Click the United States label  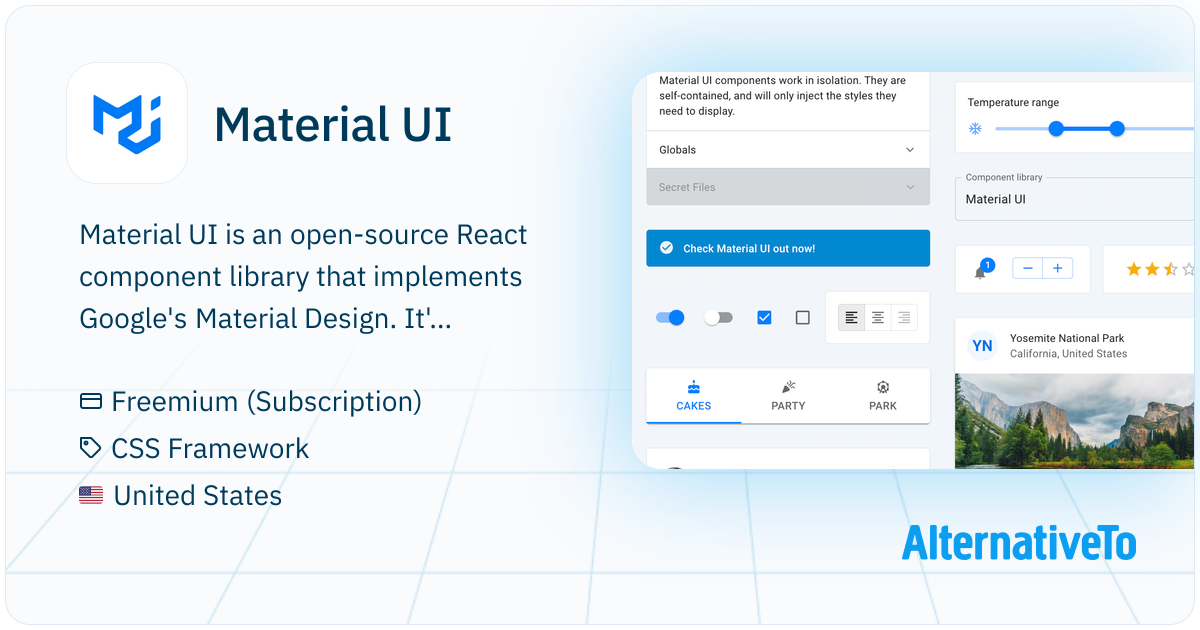[198, 495]
